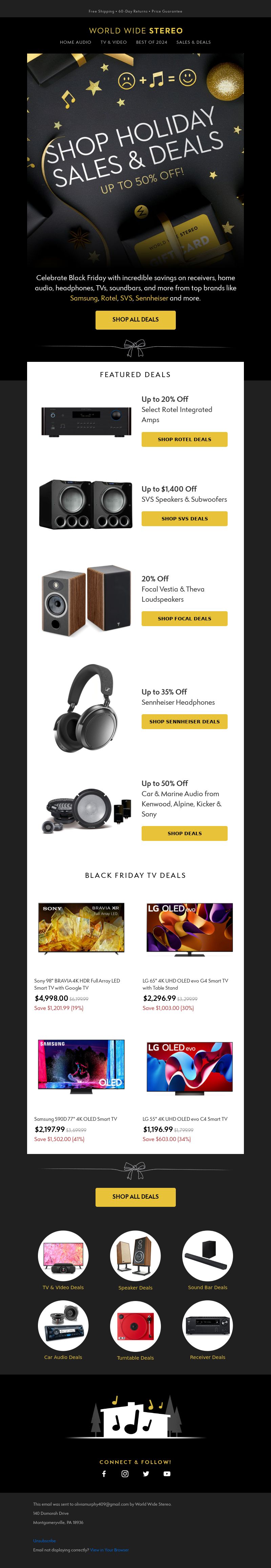Open the Sony 98" BRAVIA TV image
This screenshot has width=271, height=1568.
[81, 928]
